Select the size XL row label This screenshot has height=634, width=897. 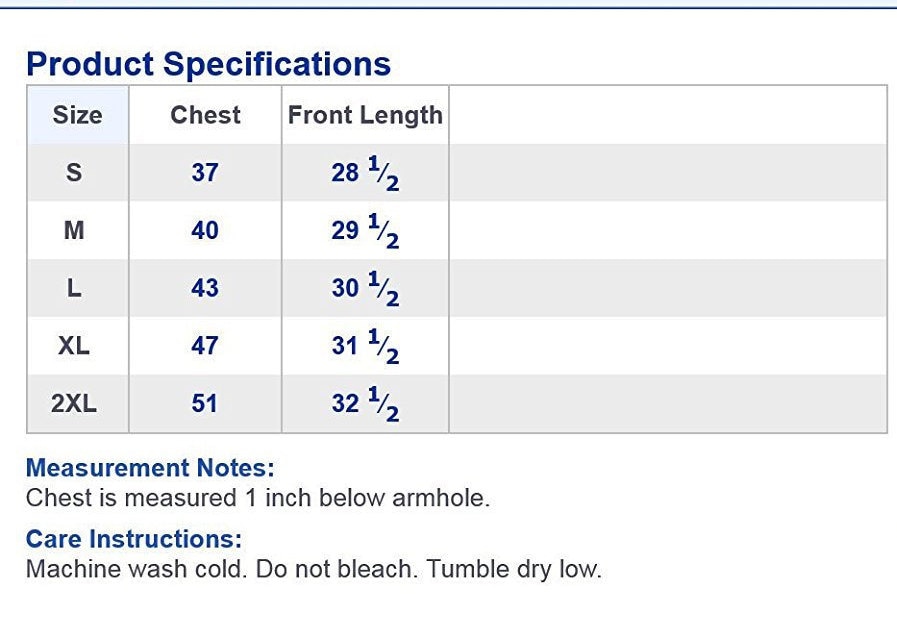pos(74,346)
